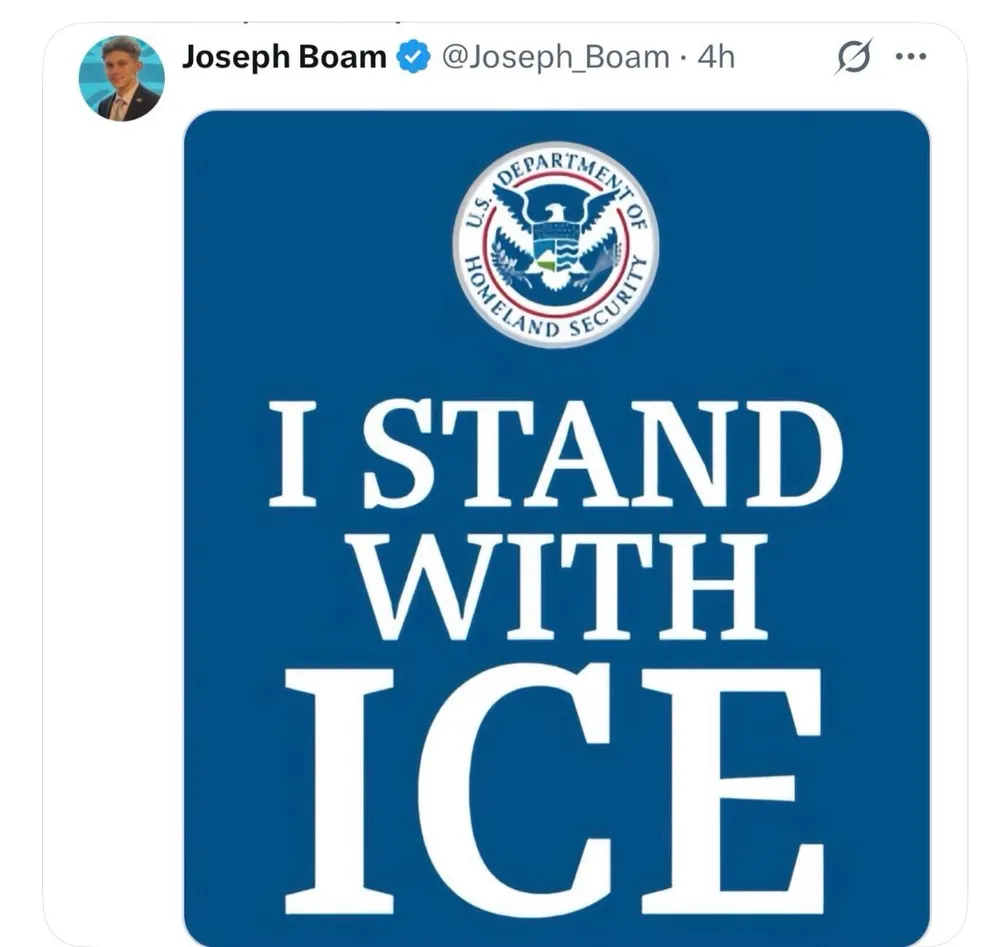
Task: Open the three-dot more options menu
Action: tap(911, 57)
